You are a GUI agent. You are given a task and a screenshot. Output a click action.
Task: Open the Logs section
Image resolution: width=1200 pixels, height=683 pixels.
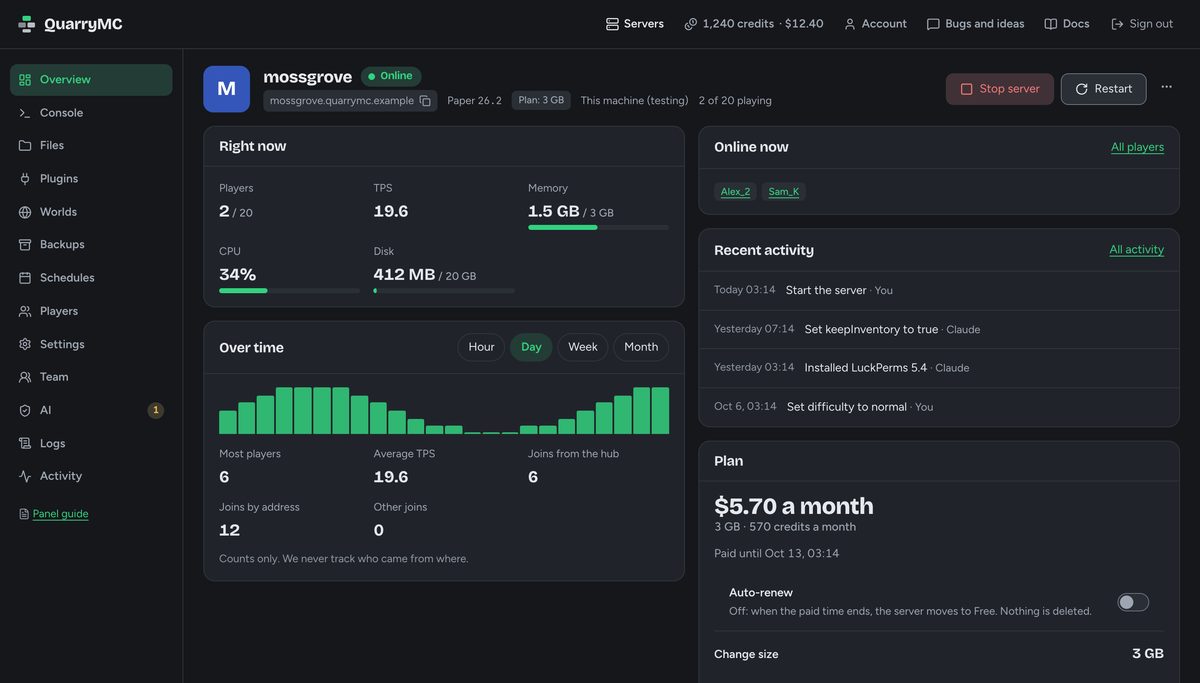click(x=91, y=443)
